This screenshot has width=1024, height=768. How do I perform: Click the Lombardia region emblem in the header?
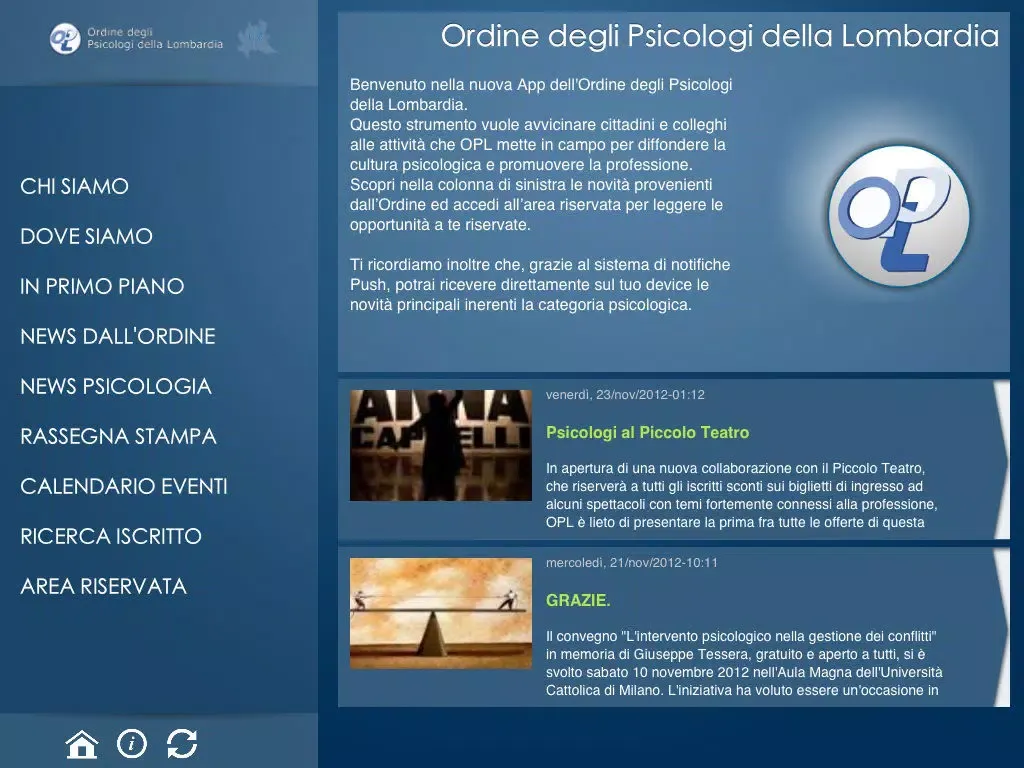click(x=256, y=39)
